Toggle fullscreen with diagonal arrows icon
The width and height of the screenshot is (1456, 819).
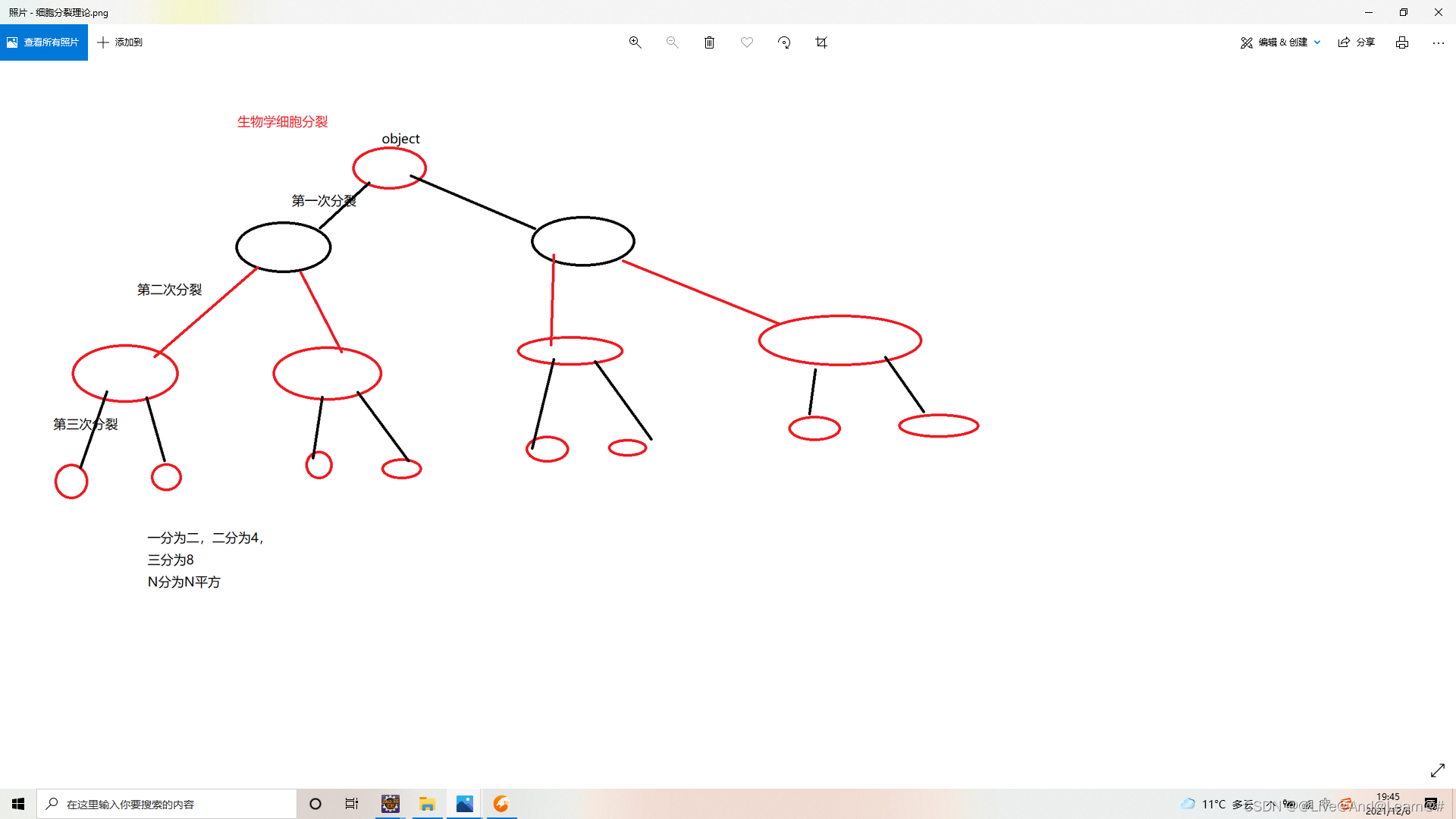(x=1437, y=770)
